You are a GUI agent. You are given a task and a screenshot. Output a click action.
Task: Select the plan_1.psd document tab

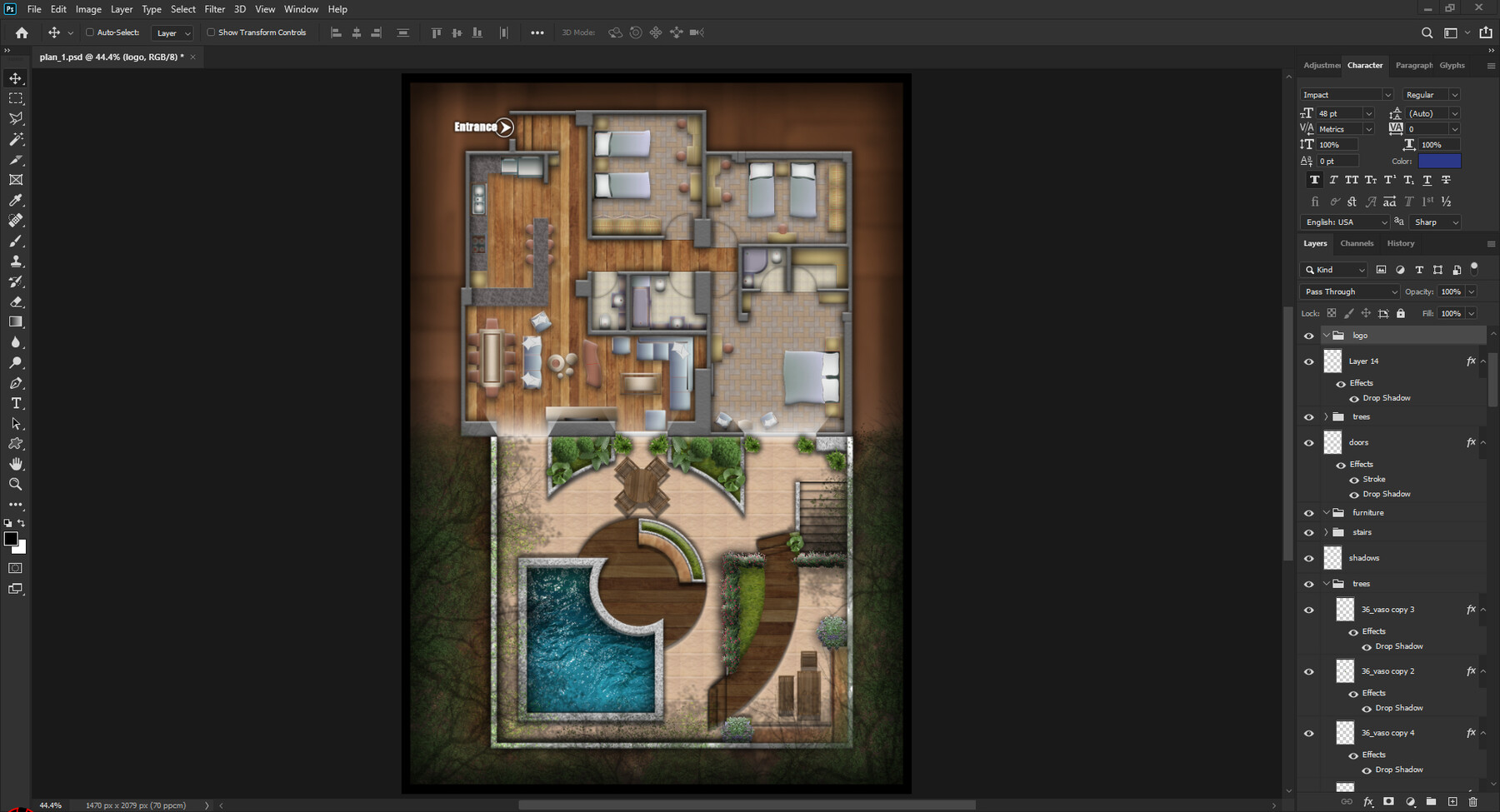point(108,57)
